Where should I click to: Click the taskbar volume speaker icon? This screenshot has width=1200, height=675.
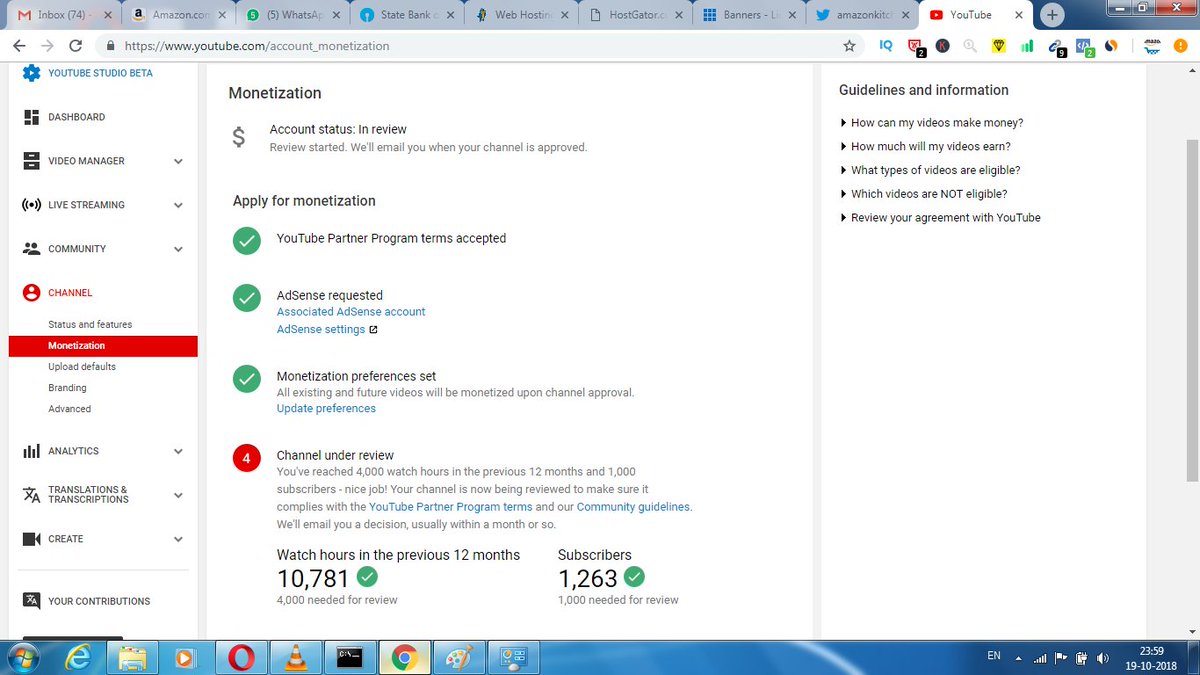tap(1103, 658)
